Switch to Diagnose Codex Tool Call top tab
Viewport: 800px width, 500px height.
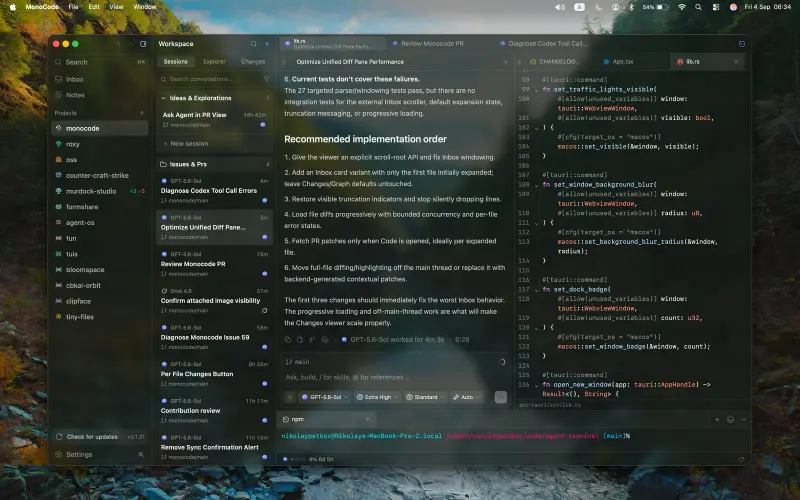pyautogui.click(x=547, y=44)
